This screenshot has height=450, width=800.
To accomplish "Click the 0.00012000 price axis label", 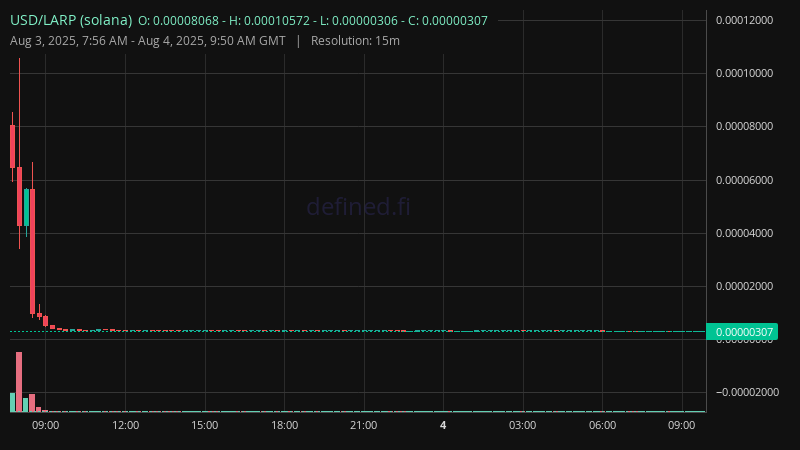I will [x=744, y=20].
